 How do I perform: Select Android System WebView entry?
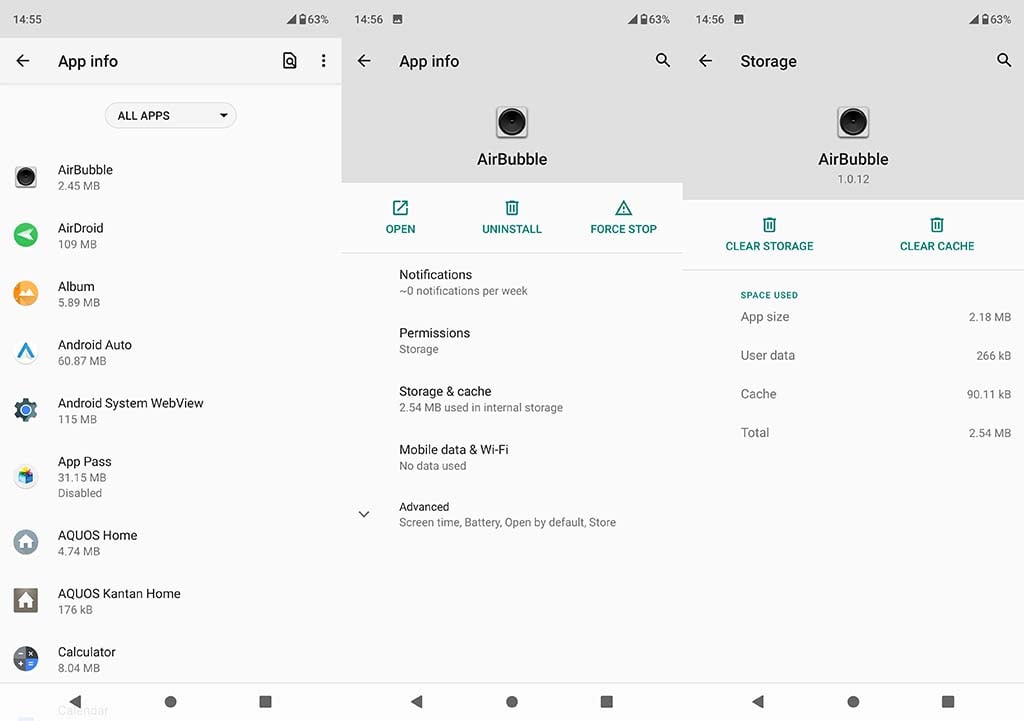point(170,410)
